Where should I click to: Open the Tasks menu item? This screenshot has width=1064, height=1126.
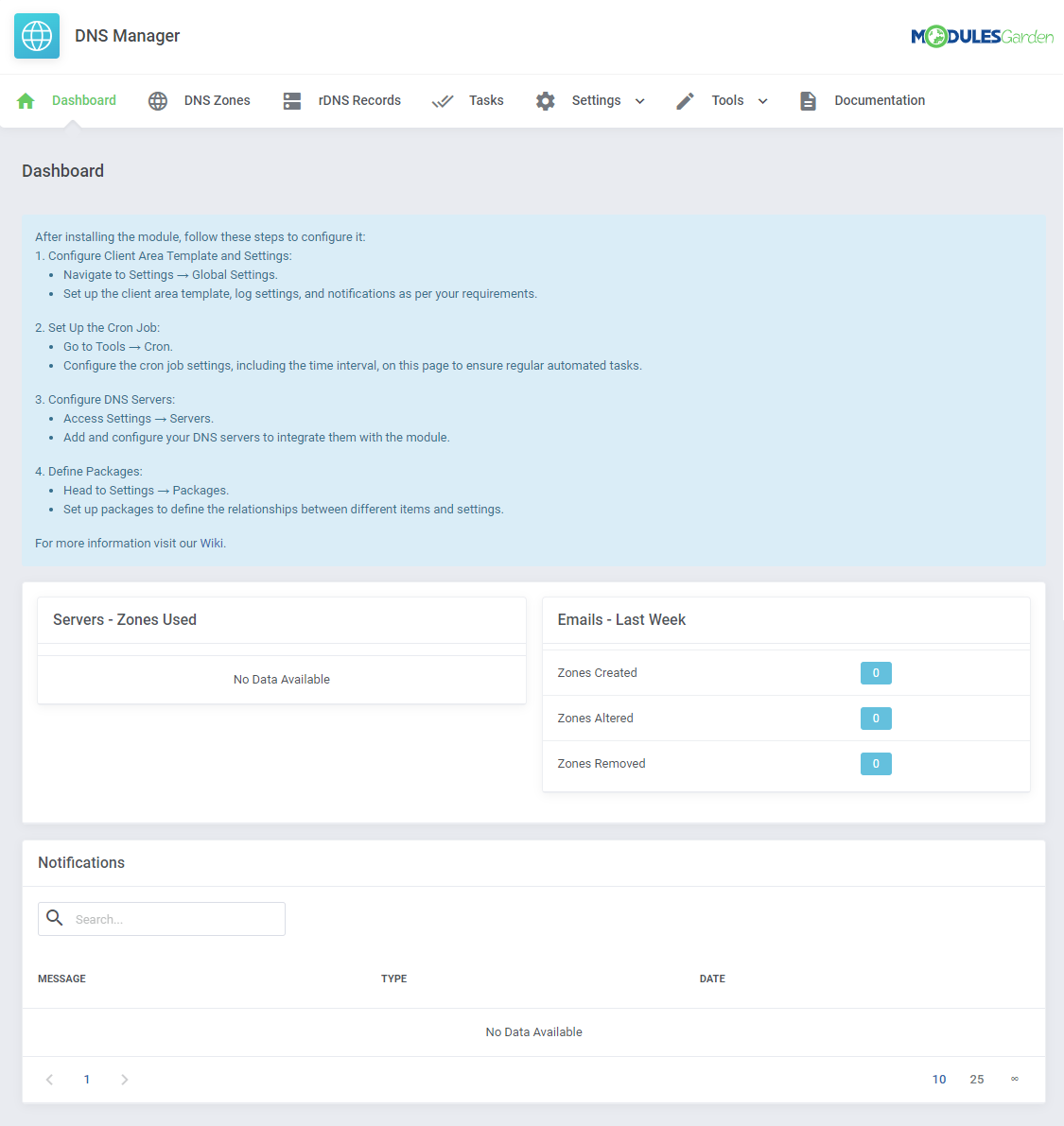click(486, 100)
